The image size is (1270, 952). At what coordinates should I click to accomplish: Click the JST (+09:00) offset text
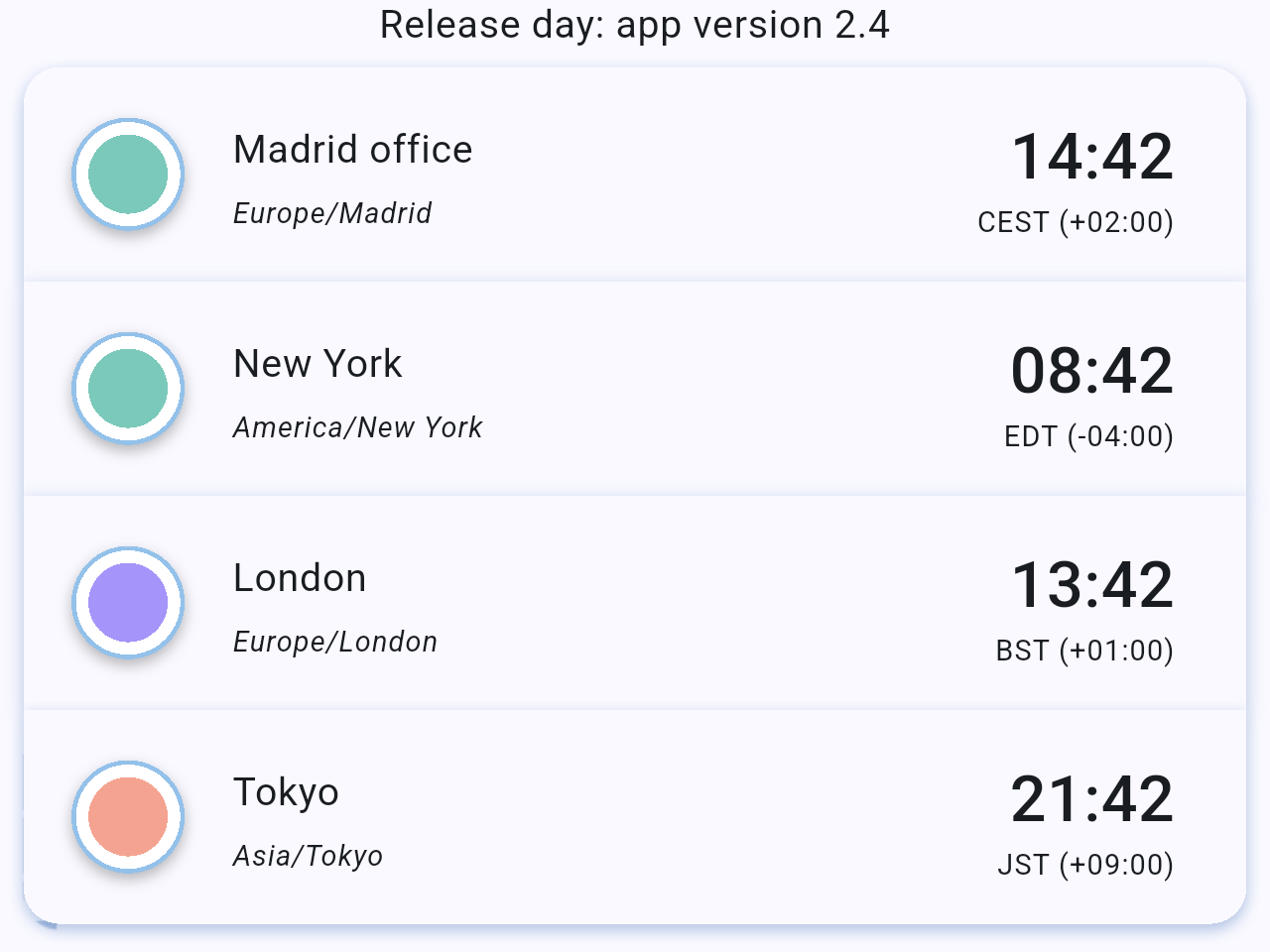(x=1085, y=865)
